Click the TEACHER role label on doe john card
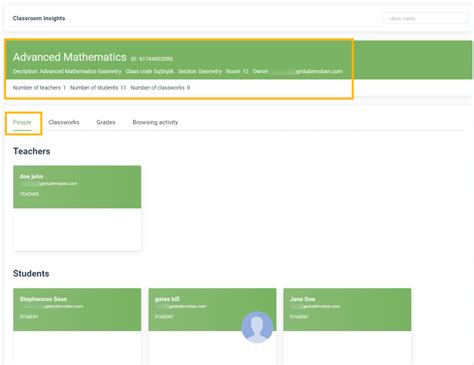 point(29,194)
